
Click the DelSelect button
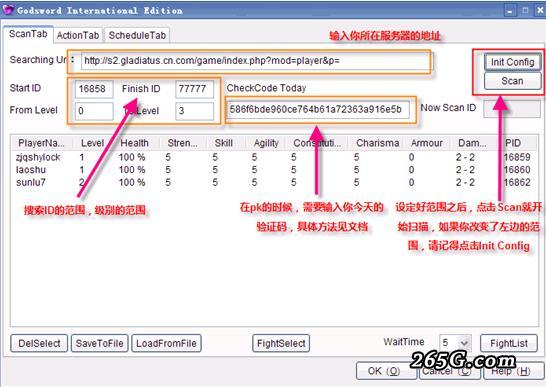[39, 343]
